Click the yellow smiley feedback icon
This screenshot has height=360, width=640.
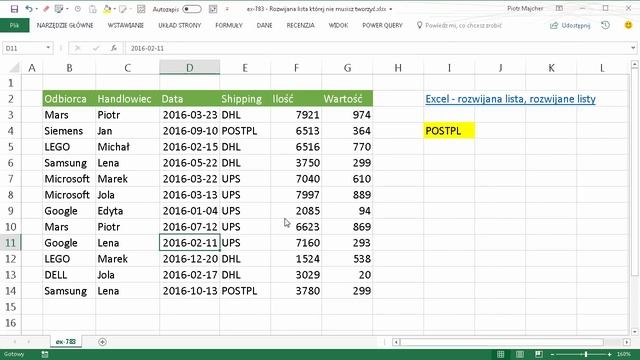pyautogui.click(x=628, y=25)
